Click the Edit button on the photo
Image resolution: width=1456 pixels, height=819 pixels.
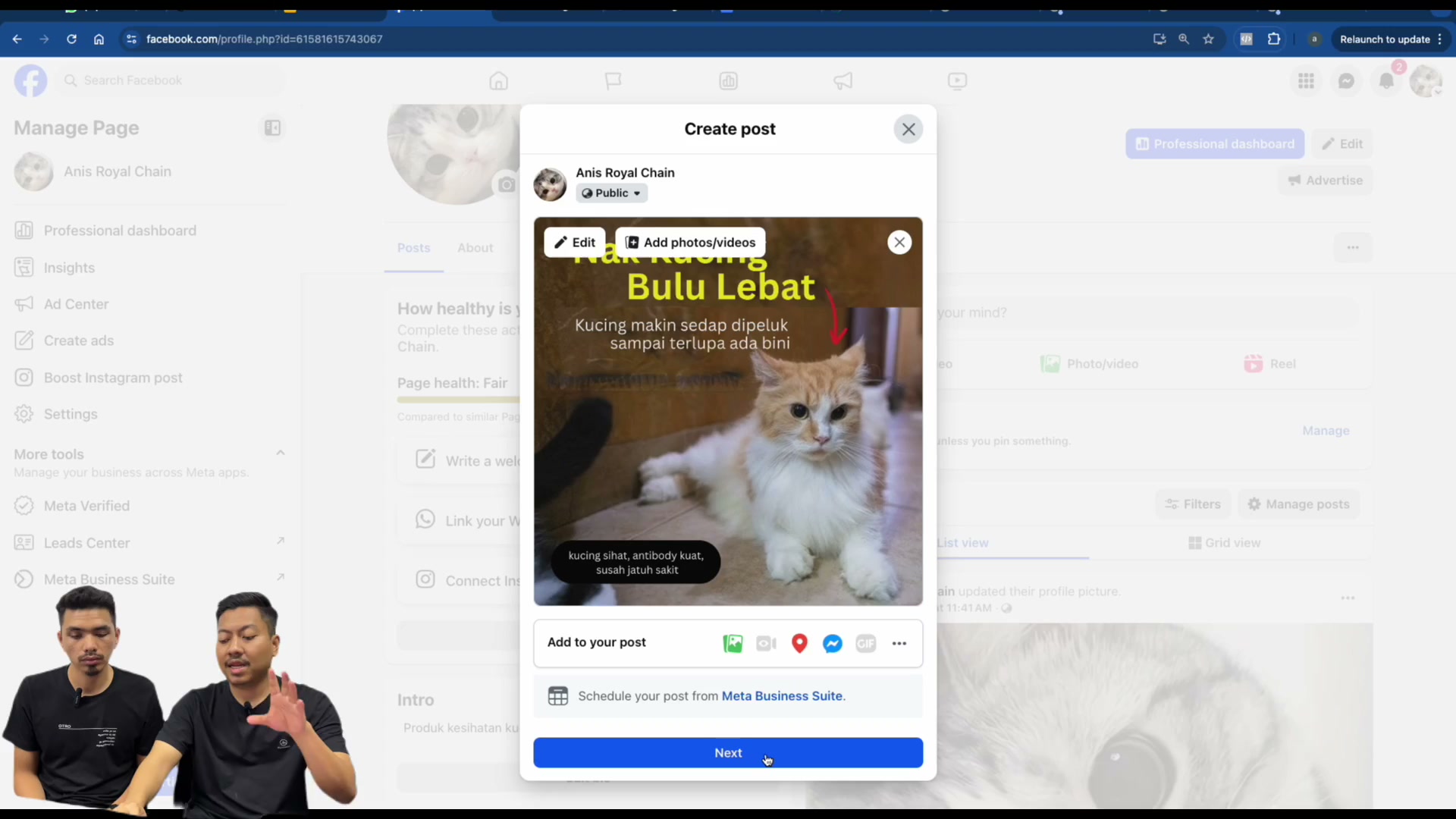pos(575,243)
